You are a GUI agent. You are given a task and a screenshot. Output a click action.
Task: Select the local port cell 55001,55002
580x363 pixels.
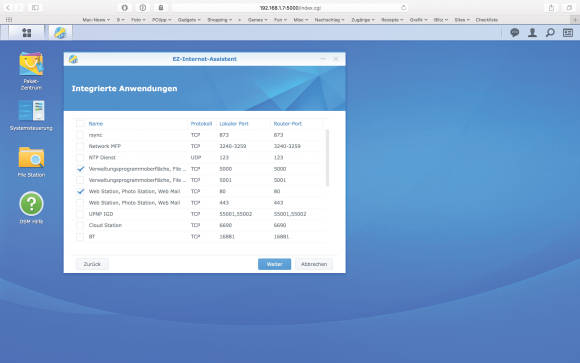236,214
